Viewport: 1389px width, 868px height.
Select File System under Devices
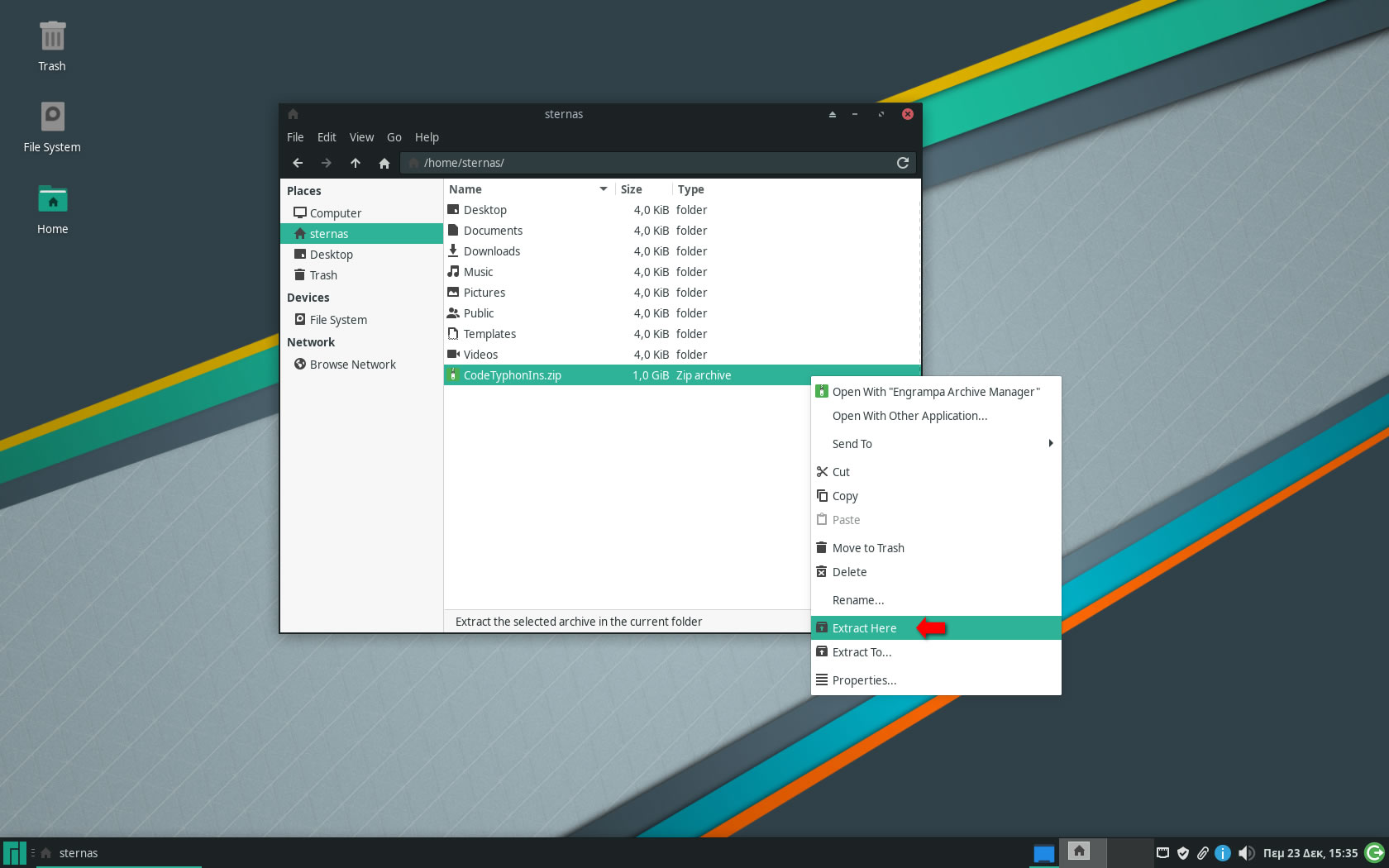coord(338,320)
